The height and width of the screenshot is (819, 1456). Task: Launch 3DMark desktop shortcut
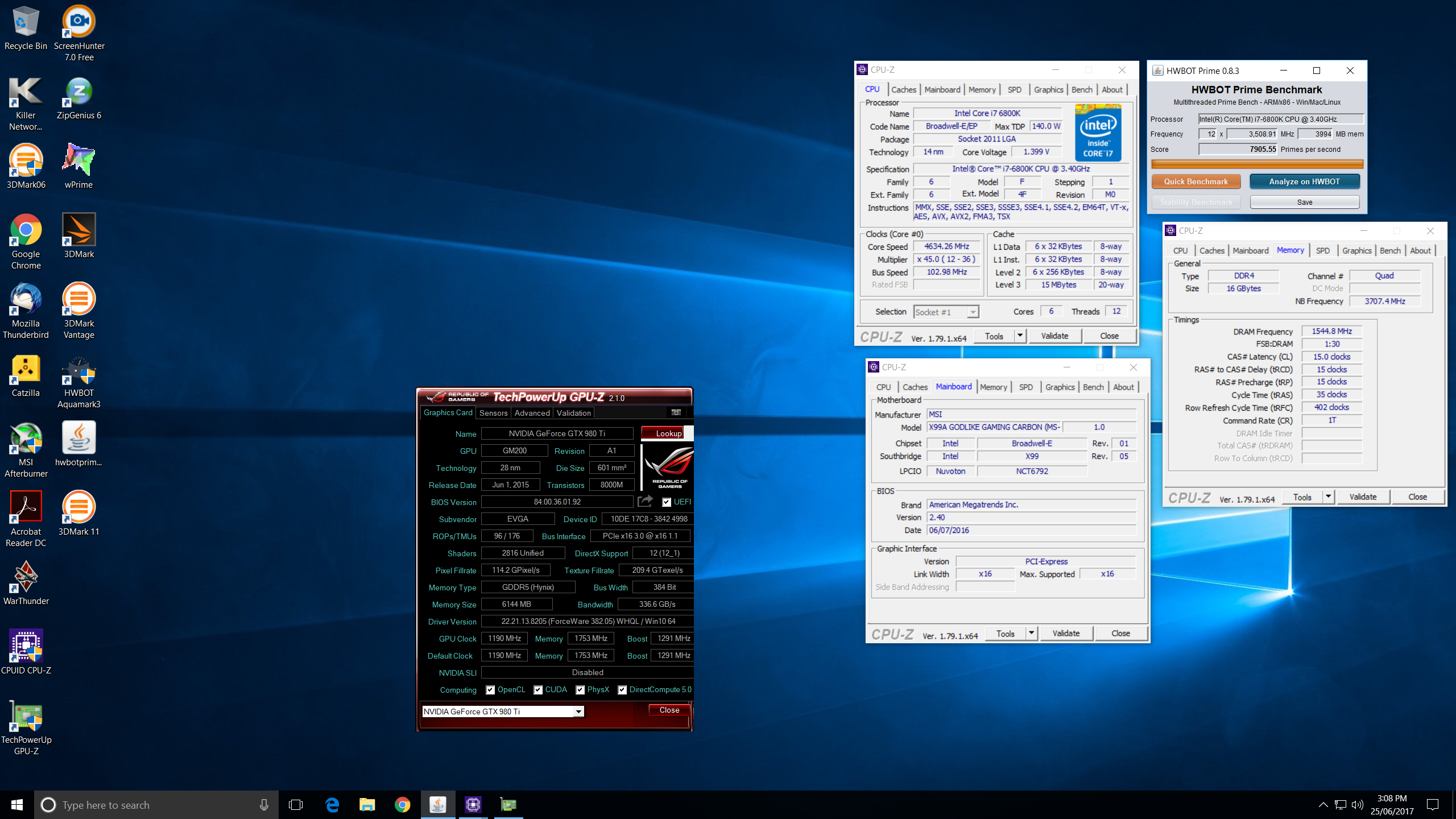[79, 237]
